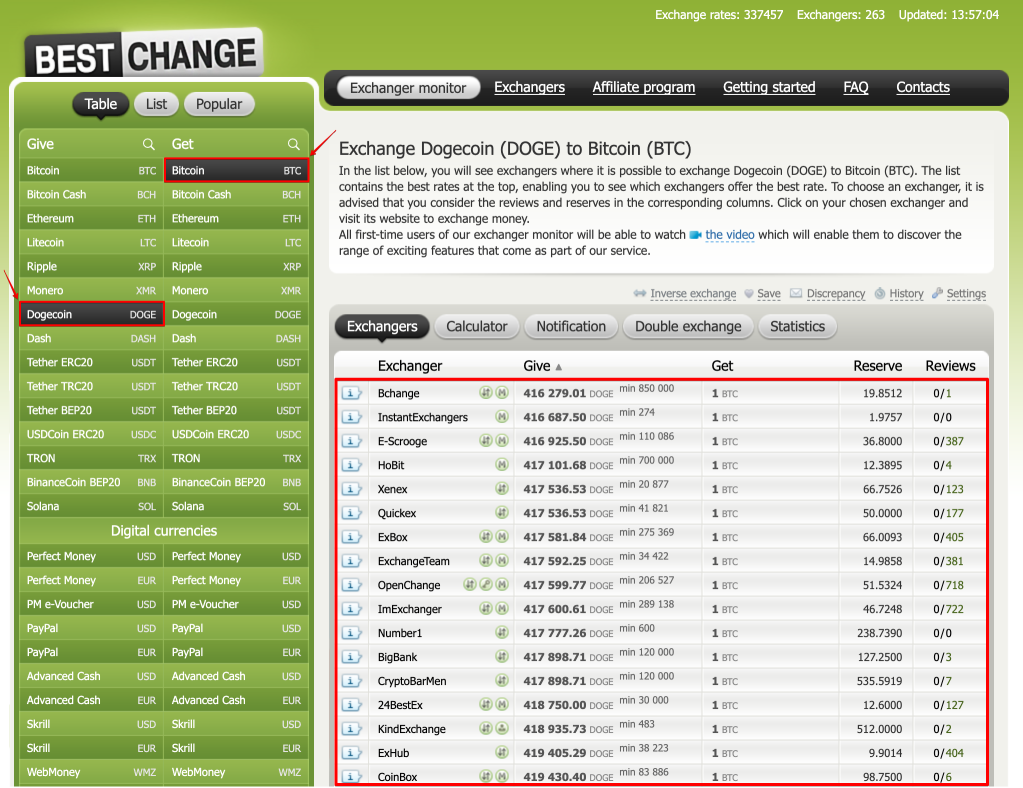Open info icon for ImExchanger row
Image resolution: width=1023 pixels, height=788 pixels.
point(351,609)
